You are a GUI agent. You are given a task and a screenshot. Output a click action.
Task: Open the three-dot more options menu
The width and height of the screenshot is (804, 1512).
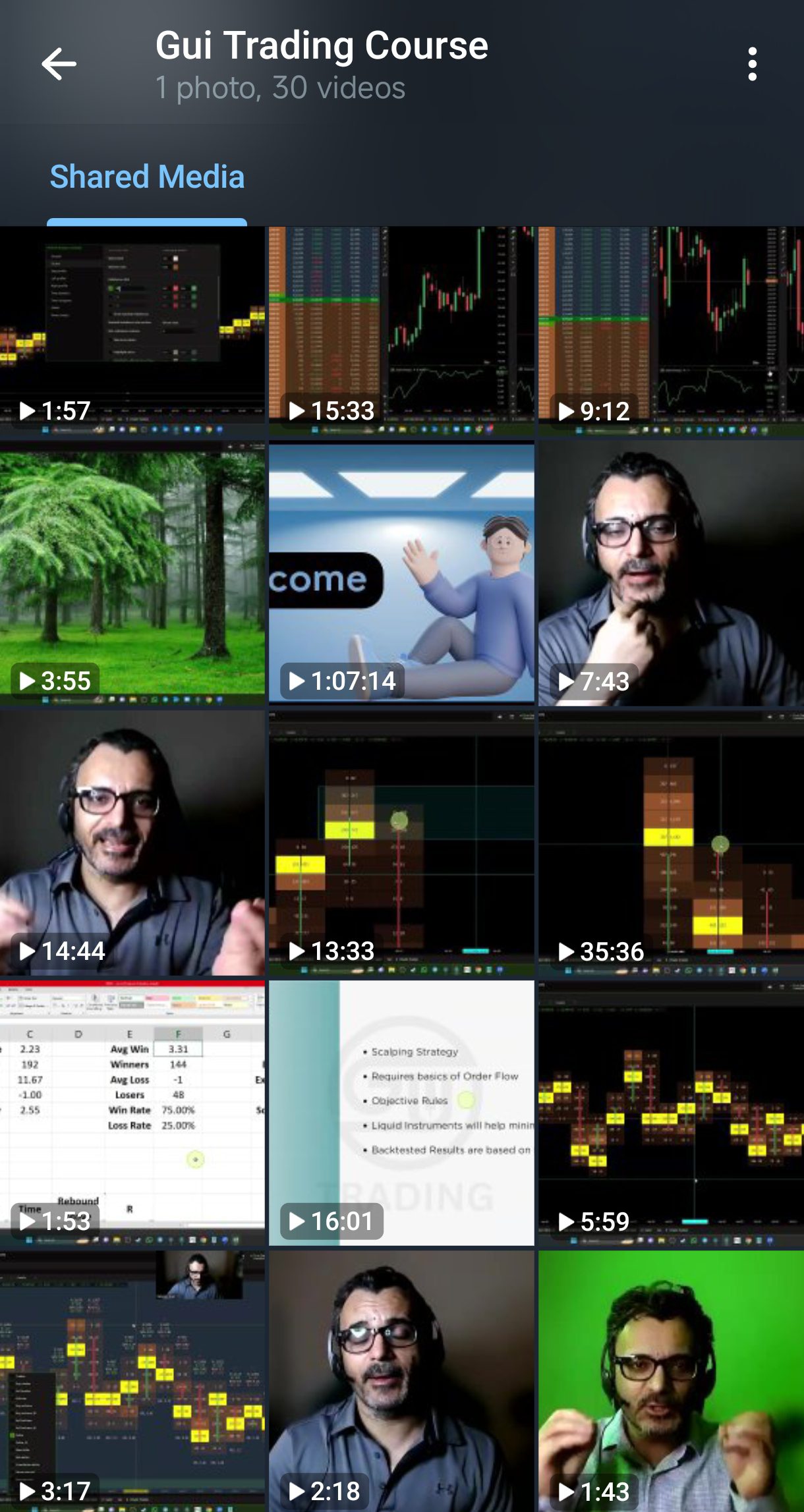tap(752, 65)
